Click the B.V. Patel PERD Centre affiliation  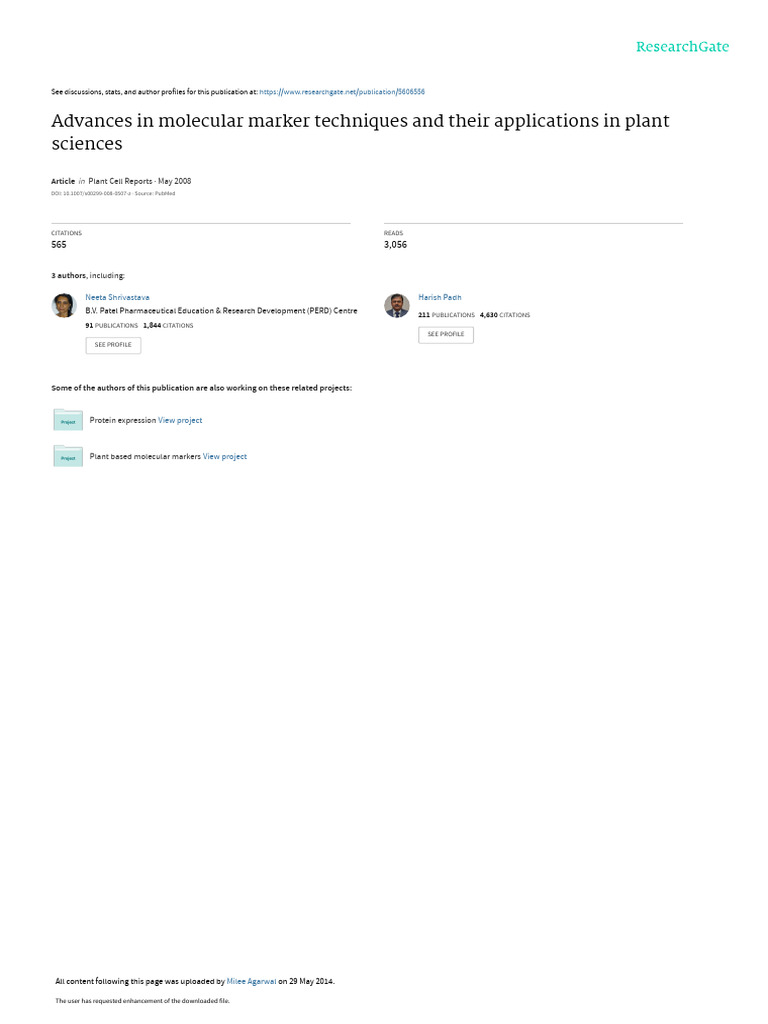221,311
